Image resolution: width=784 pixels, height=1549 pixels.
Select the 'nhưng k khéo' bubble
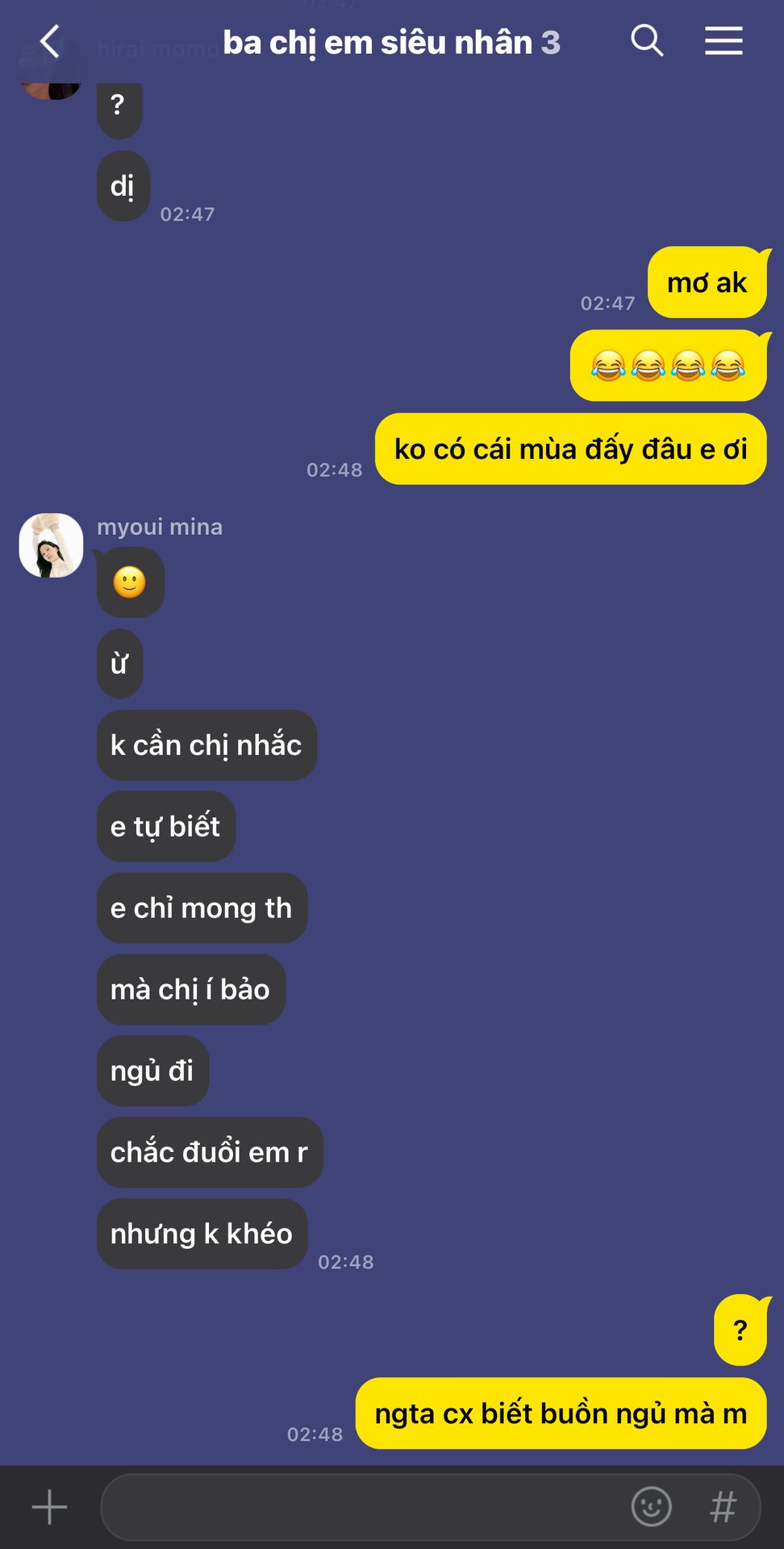coord(202,1234)
